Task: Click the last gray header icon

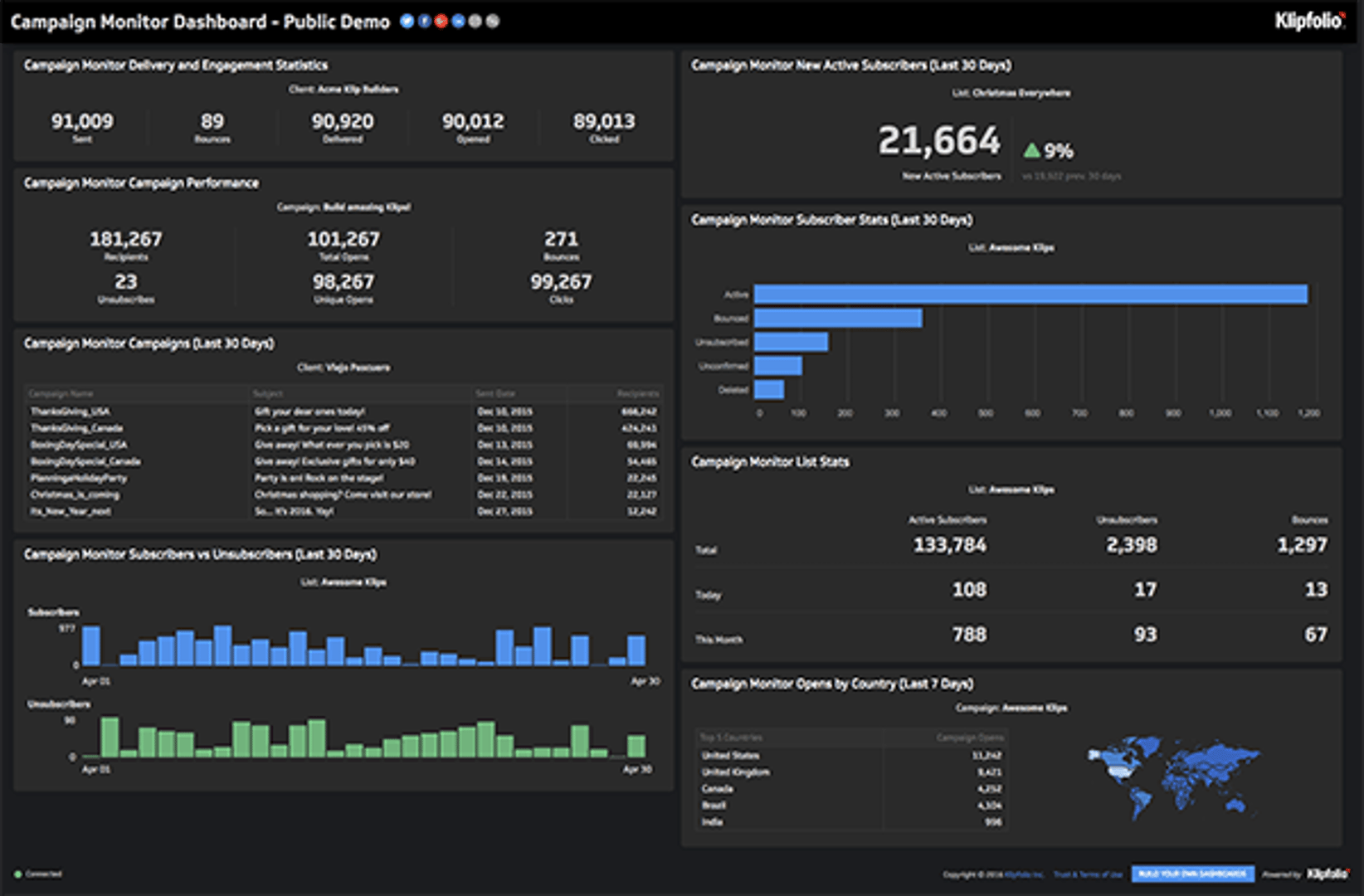Action: click(x=493, y=22)
